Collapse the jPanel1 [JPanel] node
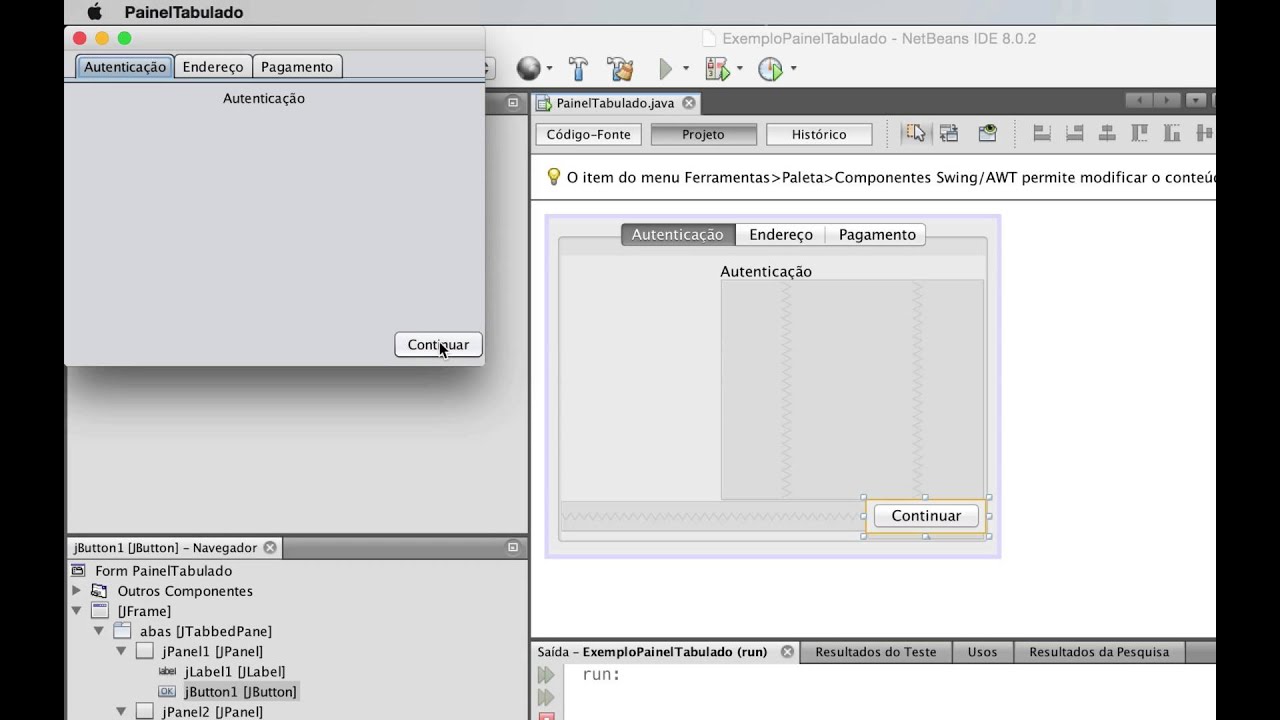This screenshot has width=1280, height=720. click(x=121, y=651)
